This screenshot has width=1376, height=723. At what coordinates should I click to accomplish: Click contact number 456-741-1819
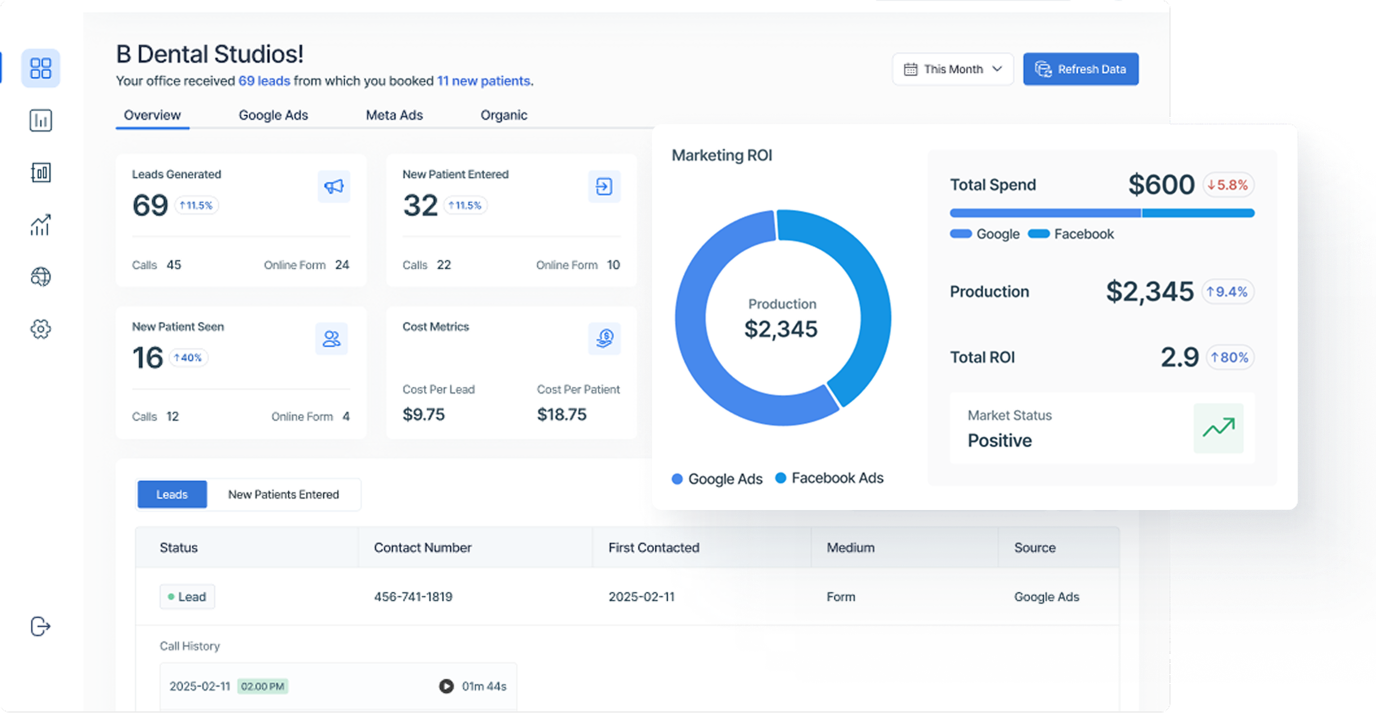click(x=413, y=597)
